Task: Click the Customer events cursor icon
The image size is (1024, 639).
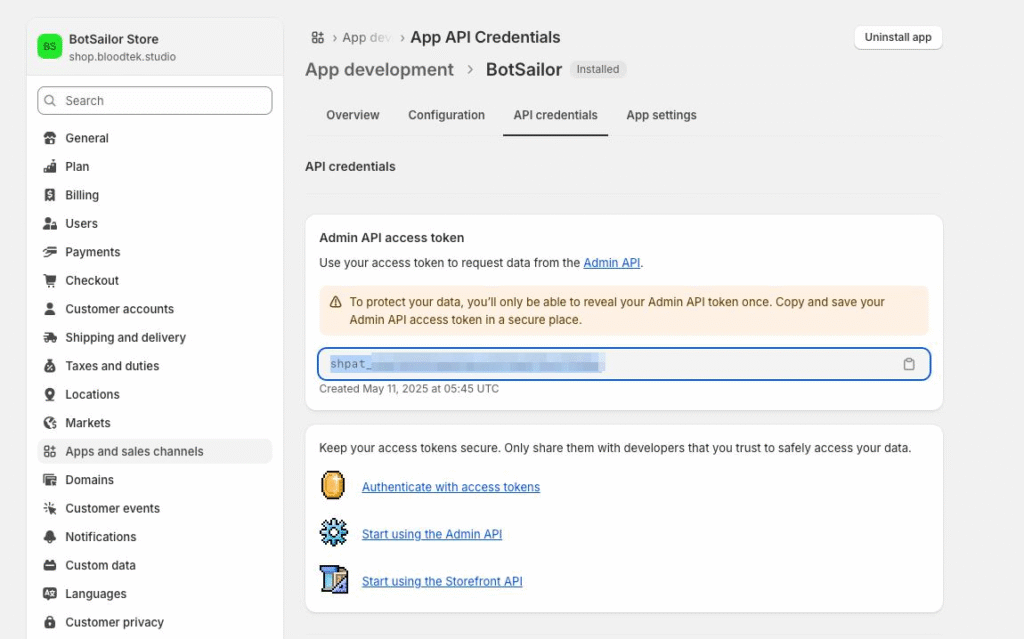Action: 50,508
